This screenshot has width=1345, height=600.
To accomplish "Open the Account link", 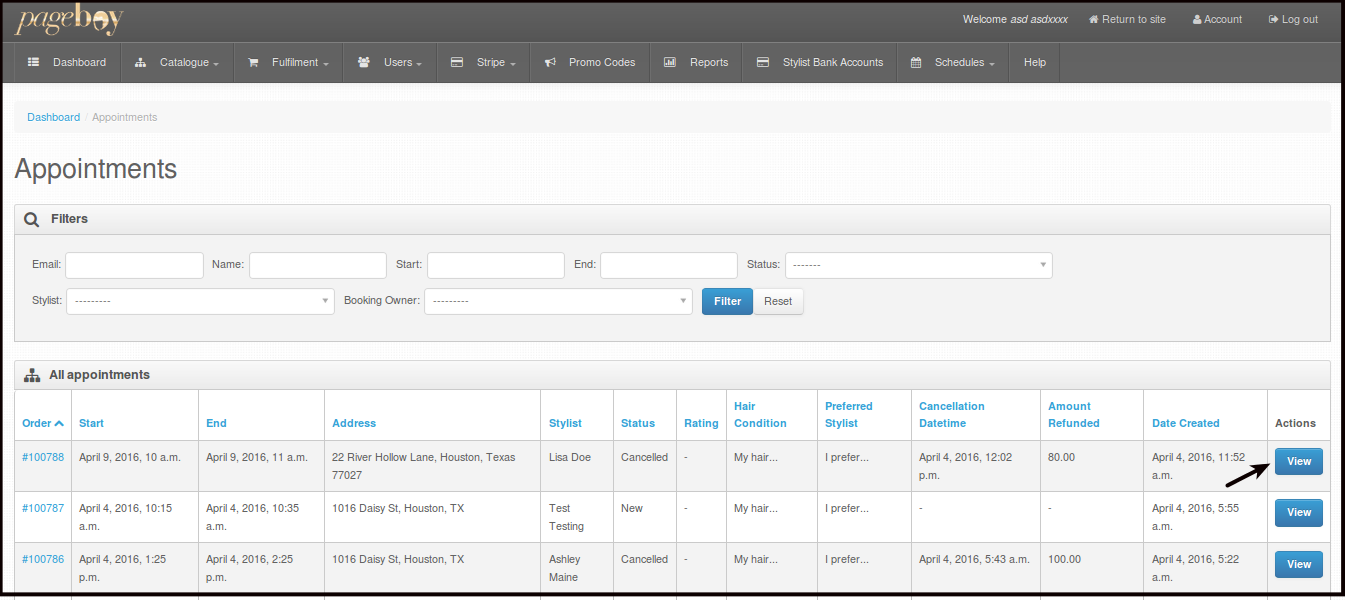I will tap(1217, 19).
